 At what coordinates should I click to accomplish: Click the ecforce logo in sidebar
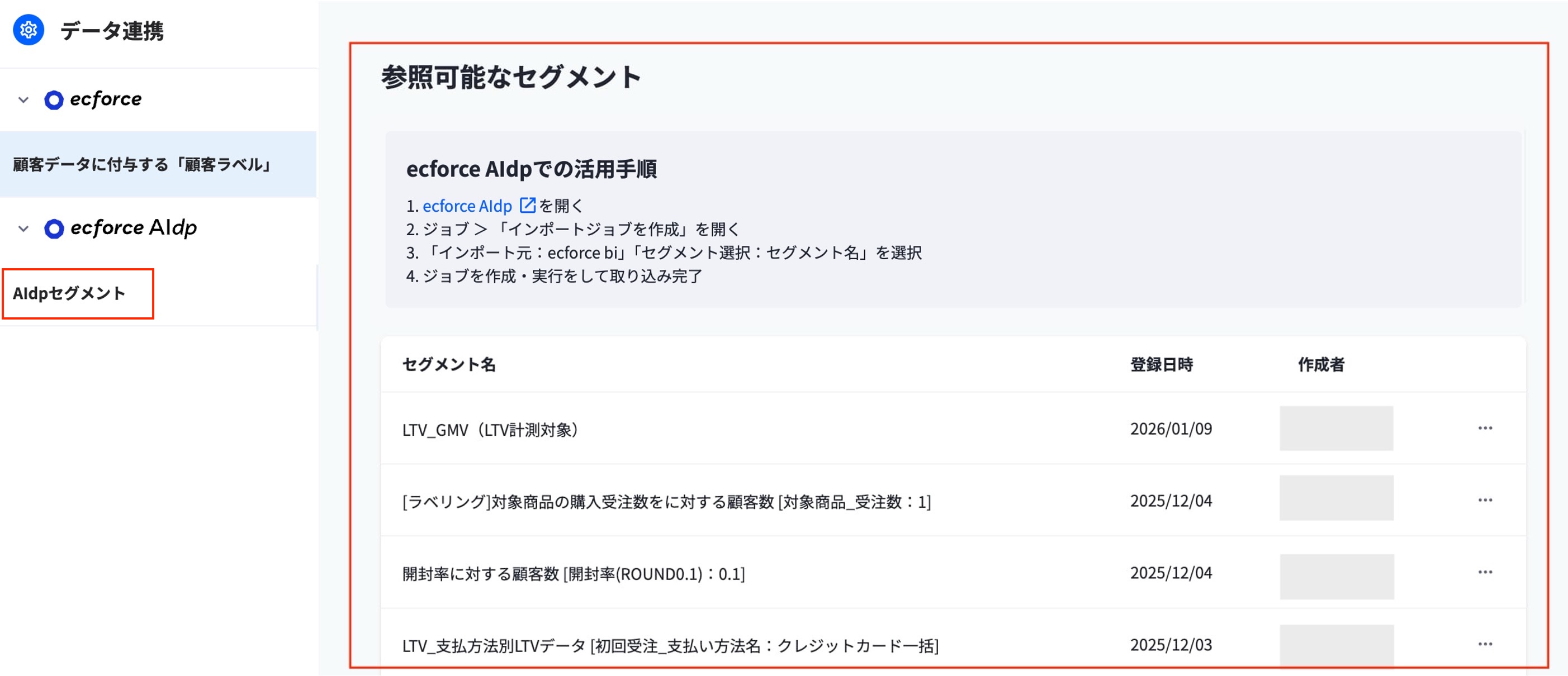(93, 99)
